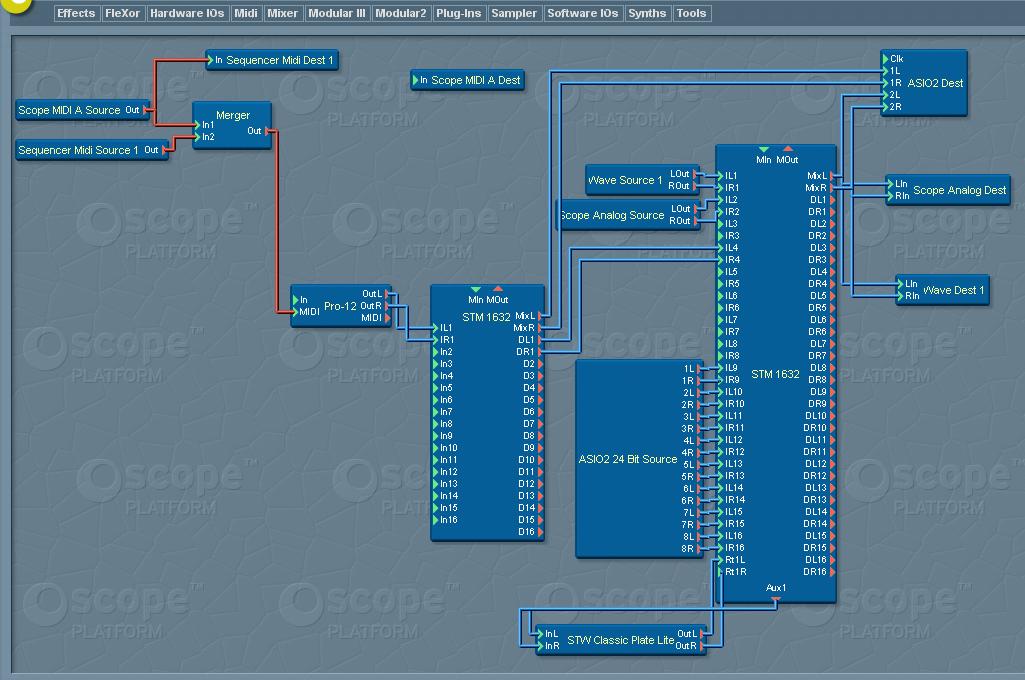1025x680 pixels.
Task: Click the 1L input port on ASIO2 Dest
Action: [885, 71]
